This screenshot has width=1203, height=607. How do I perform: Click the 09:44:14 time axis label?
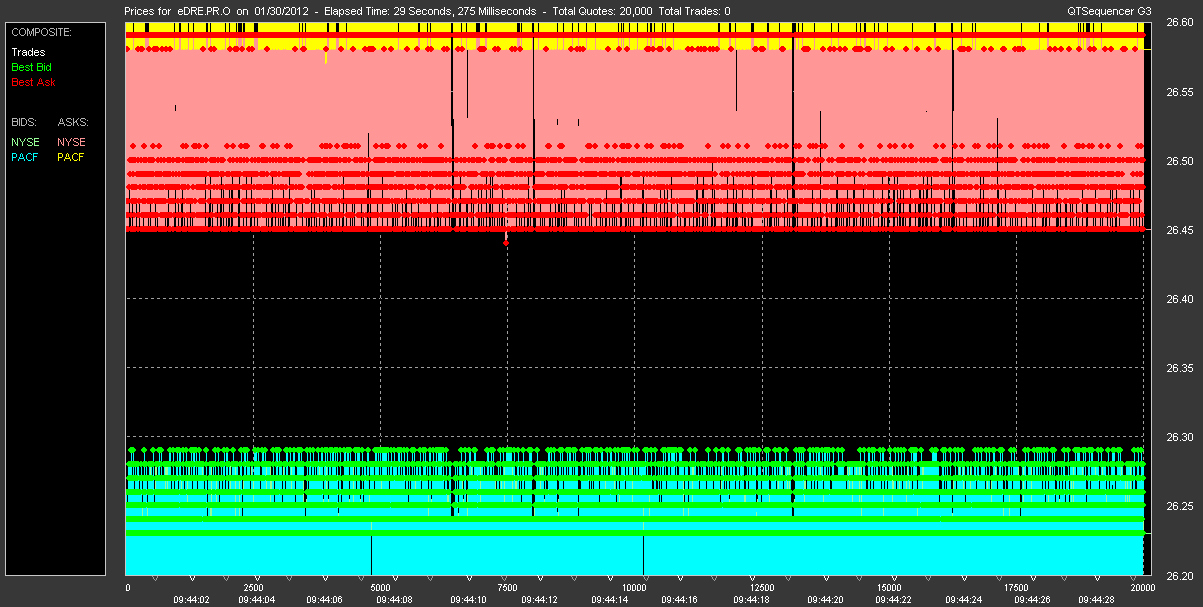click(609, 600)
